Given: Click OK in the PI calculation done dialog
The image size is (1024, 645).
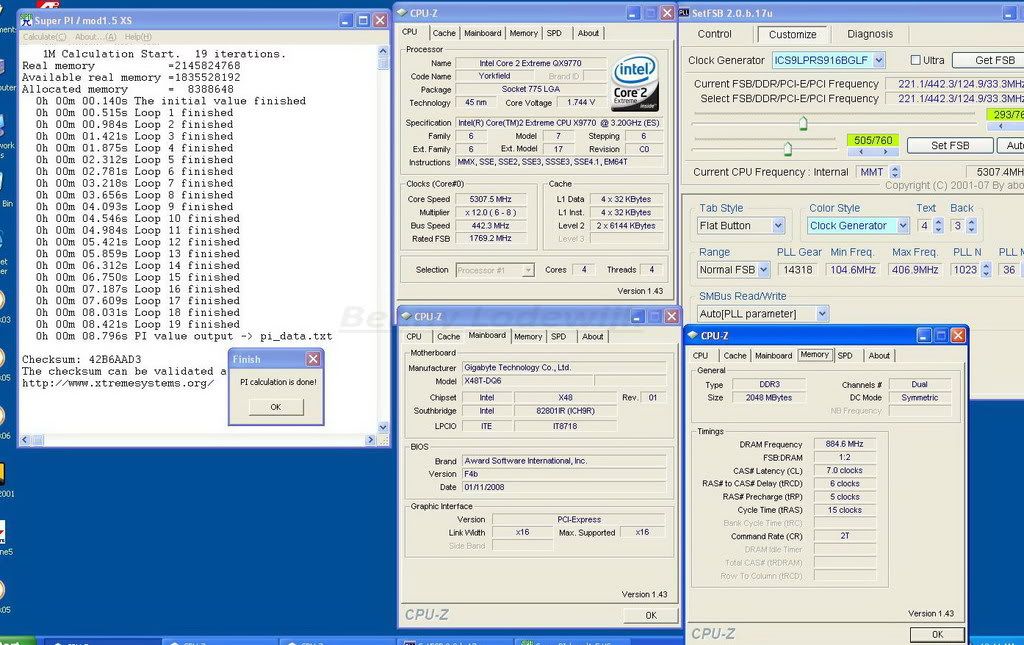Looking at the screenshot, I should (x=275, y=407).
